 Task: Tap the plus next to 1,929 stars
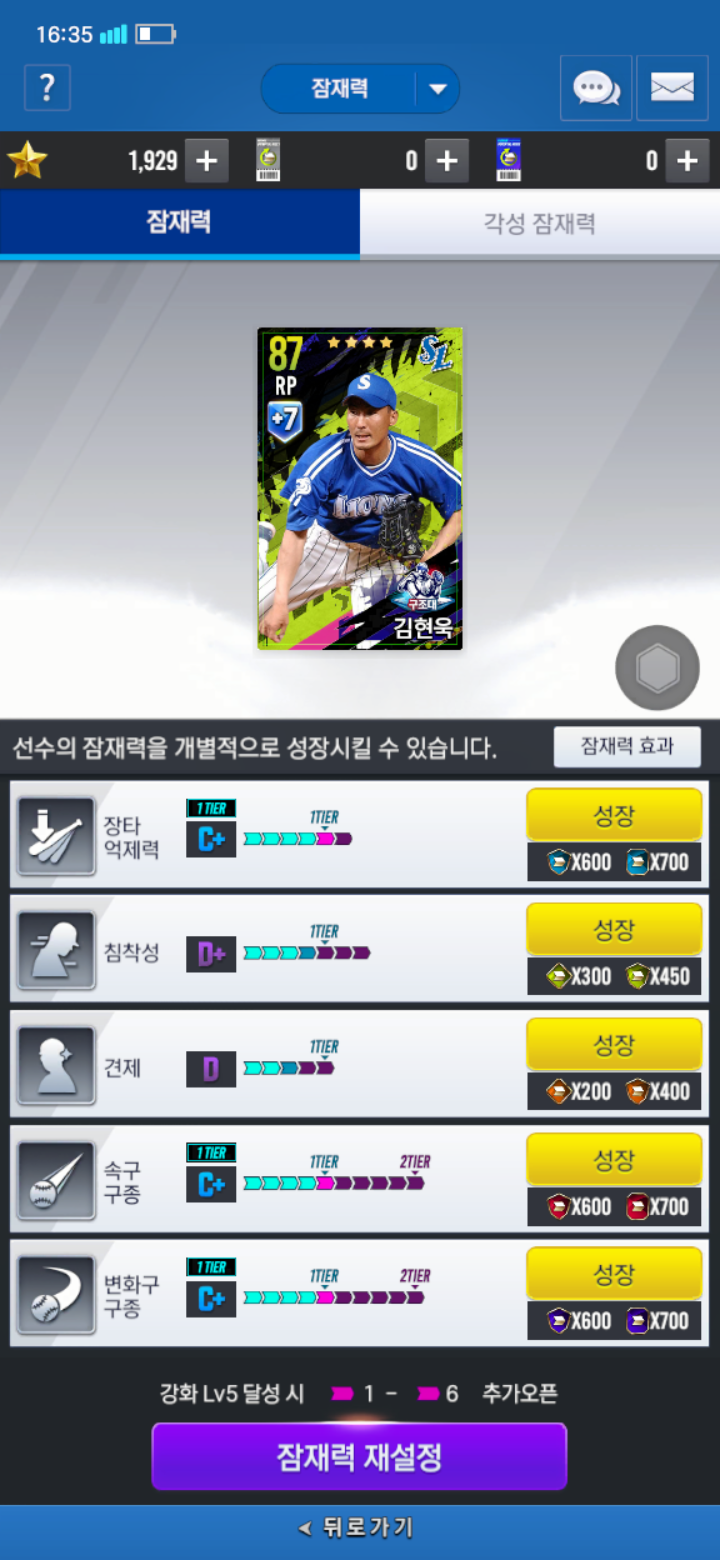pos(207,161)
